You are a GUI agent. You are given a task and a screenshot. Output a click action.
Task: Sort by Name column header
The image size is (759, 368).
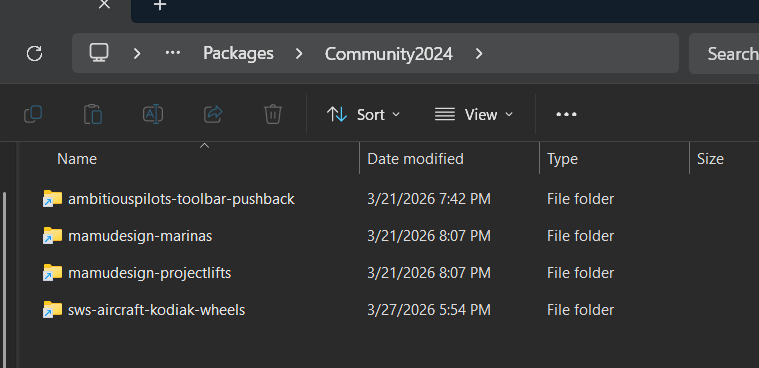[77, 159]
